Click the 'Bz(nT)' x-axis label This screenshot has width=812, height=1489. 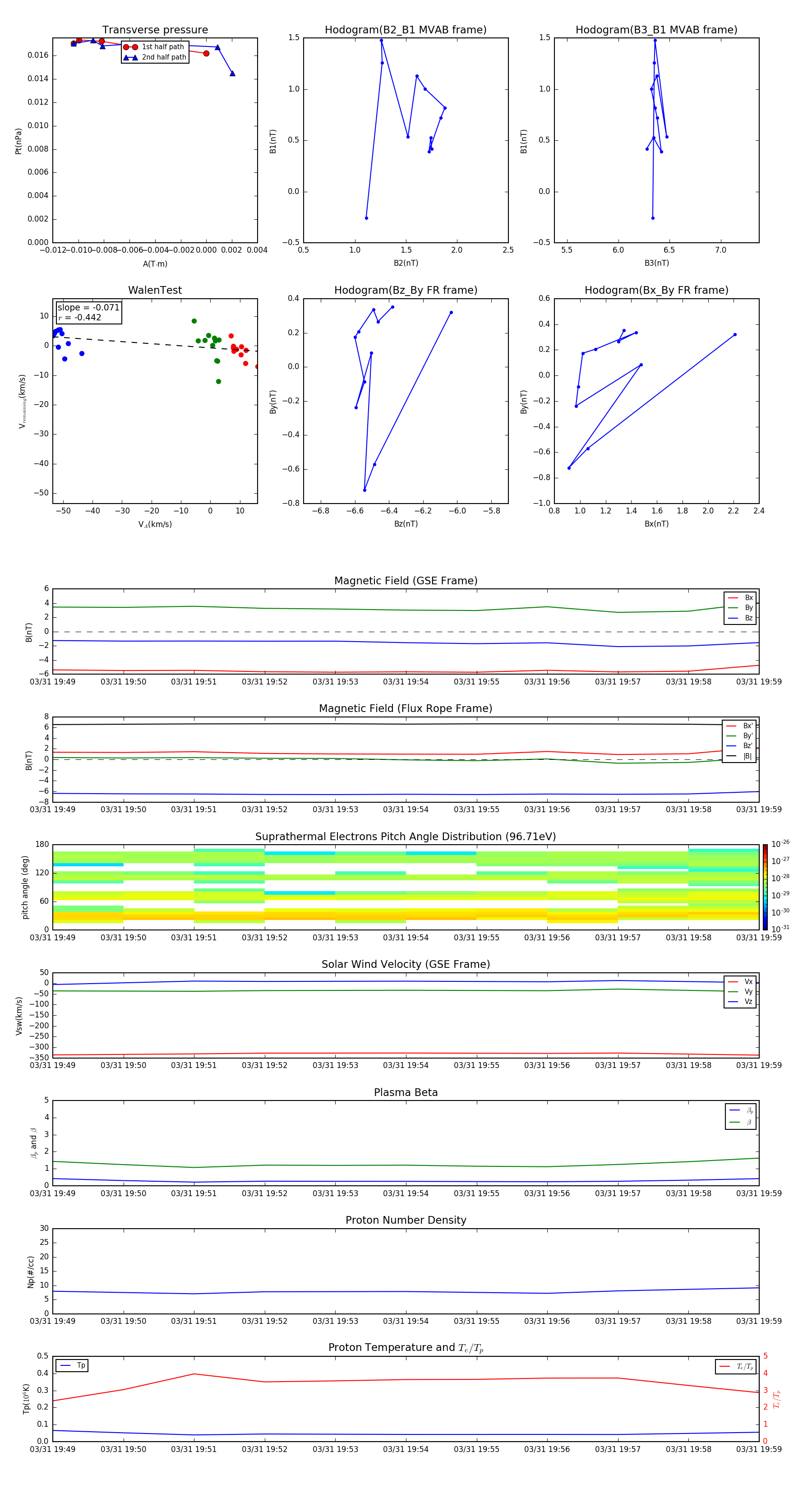point(406,524)
